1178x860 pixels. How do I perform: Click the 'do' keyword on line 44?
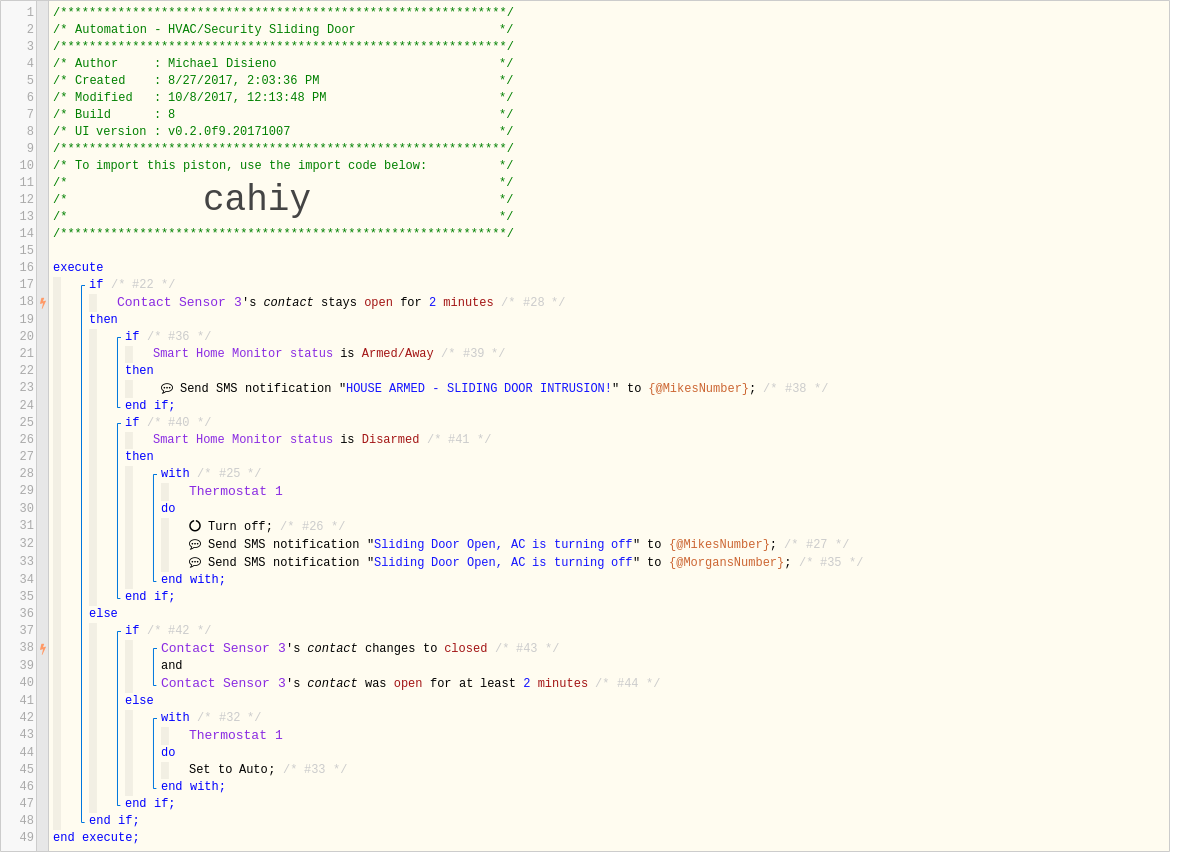(168, 754)
